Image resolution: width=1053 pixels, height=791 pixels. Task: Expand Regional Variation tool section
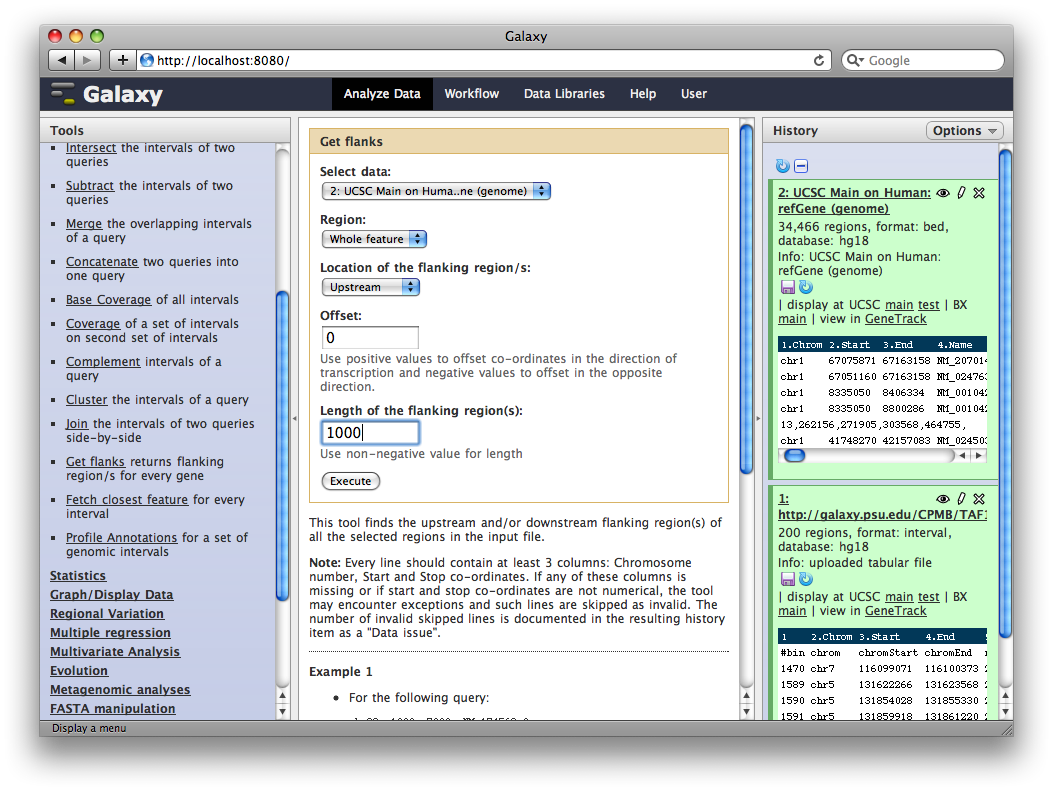(x=107, y=614)
